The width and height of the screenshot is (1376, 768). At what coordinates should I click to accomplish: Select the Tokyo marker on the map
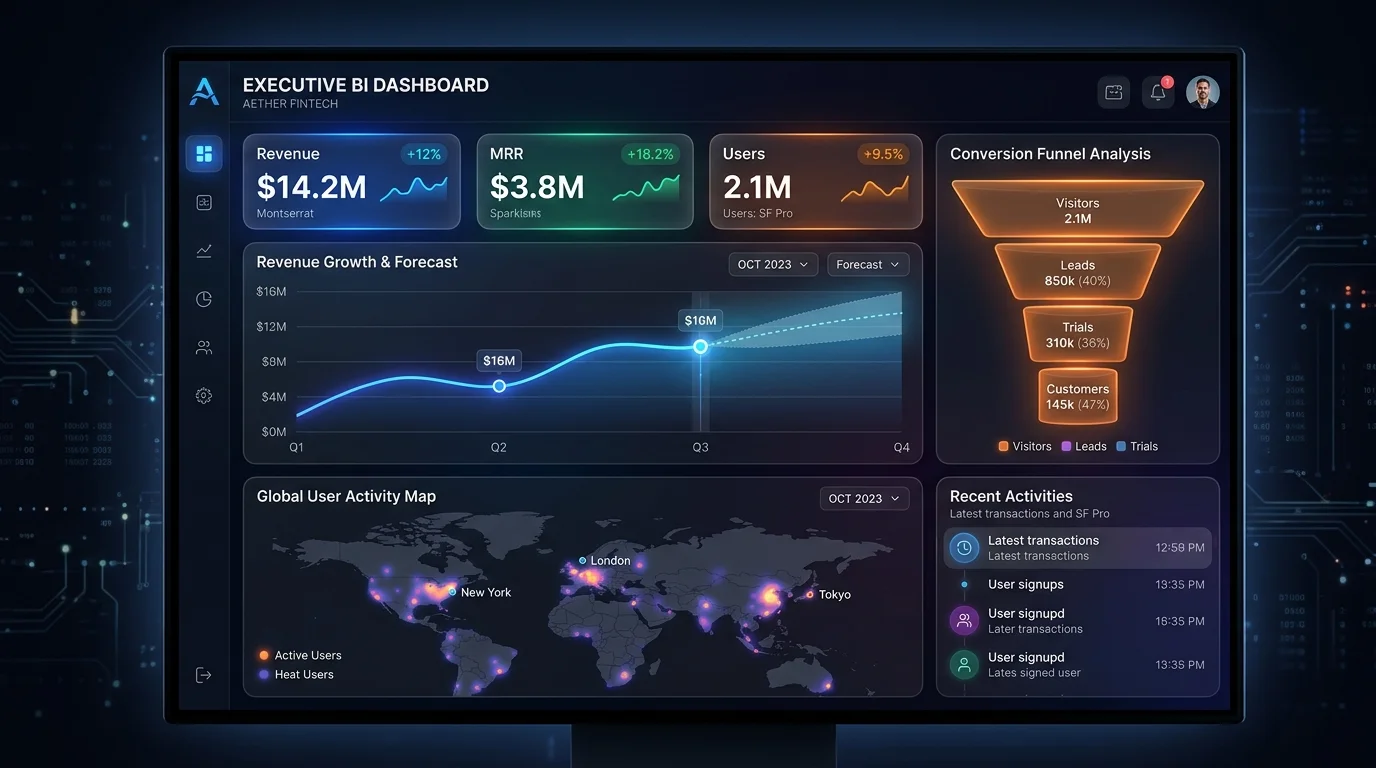point(810,595)
